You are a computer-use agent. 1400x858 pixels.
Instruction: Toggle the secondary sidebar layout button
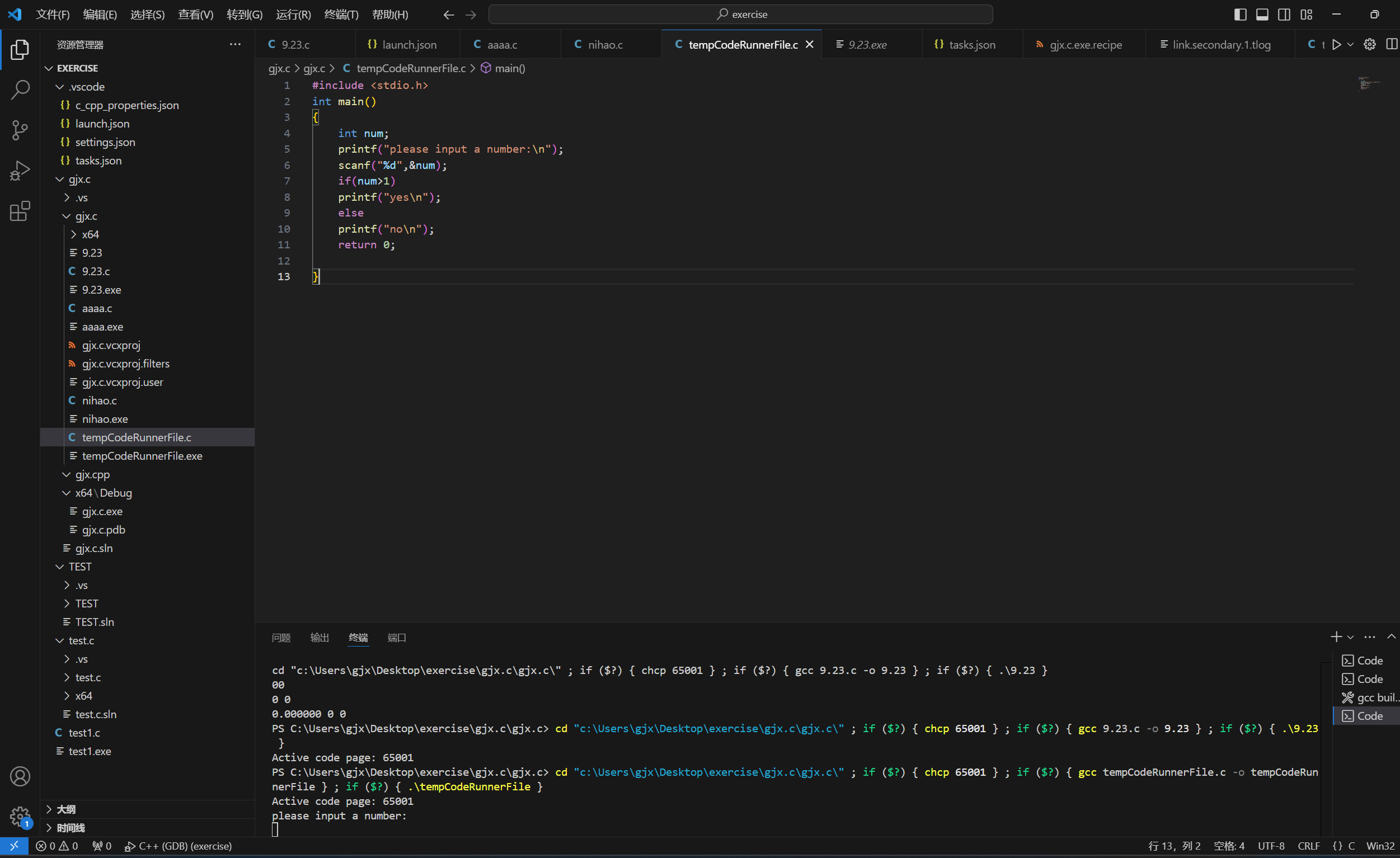[1284, 14]
